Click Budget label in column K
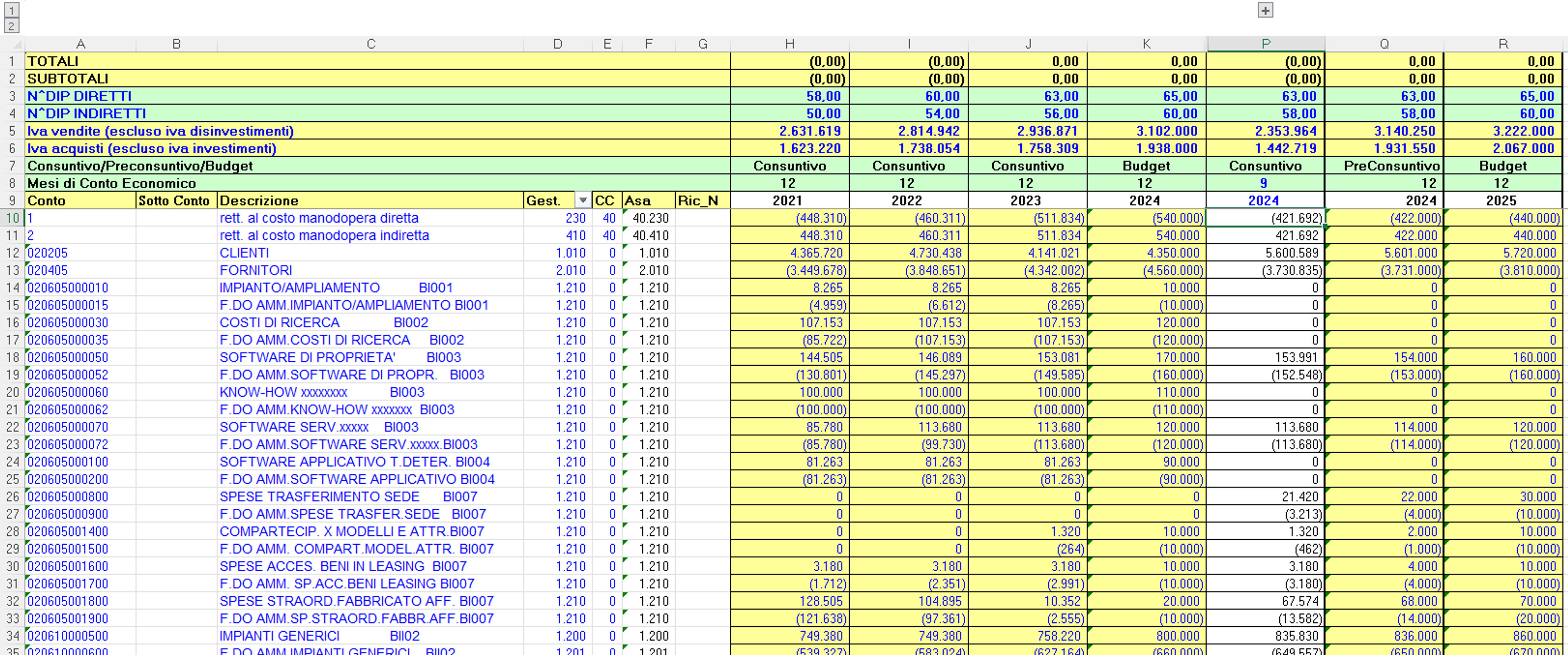The height and width of the screenshot is (655, 1568). (x=1146, y=166)
